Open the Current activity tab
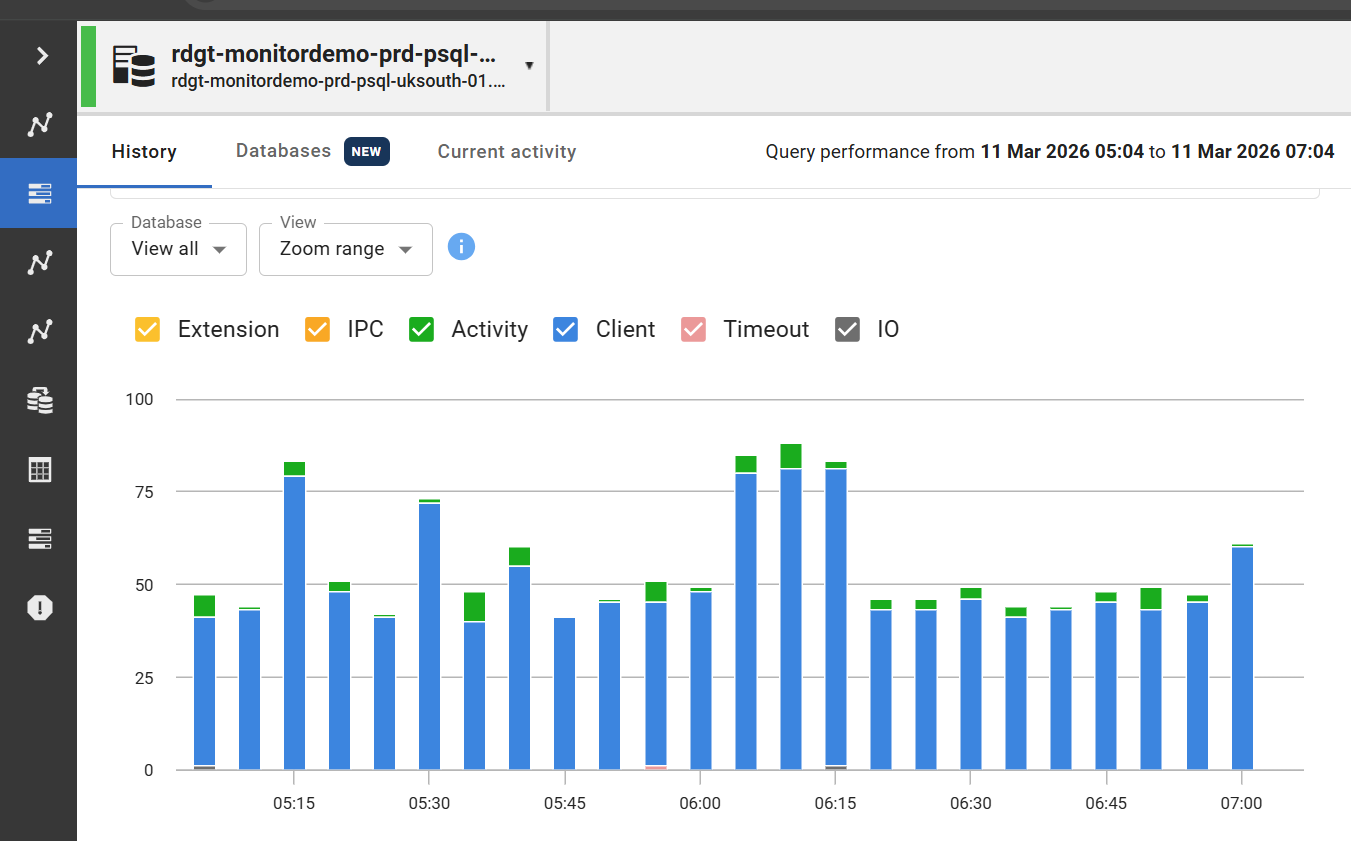The width and height of the screenshot is (1351, 841). [x=506, y=151]
